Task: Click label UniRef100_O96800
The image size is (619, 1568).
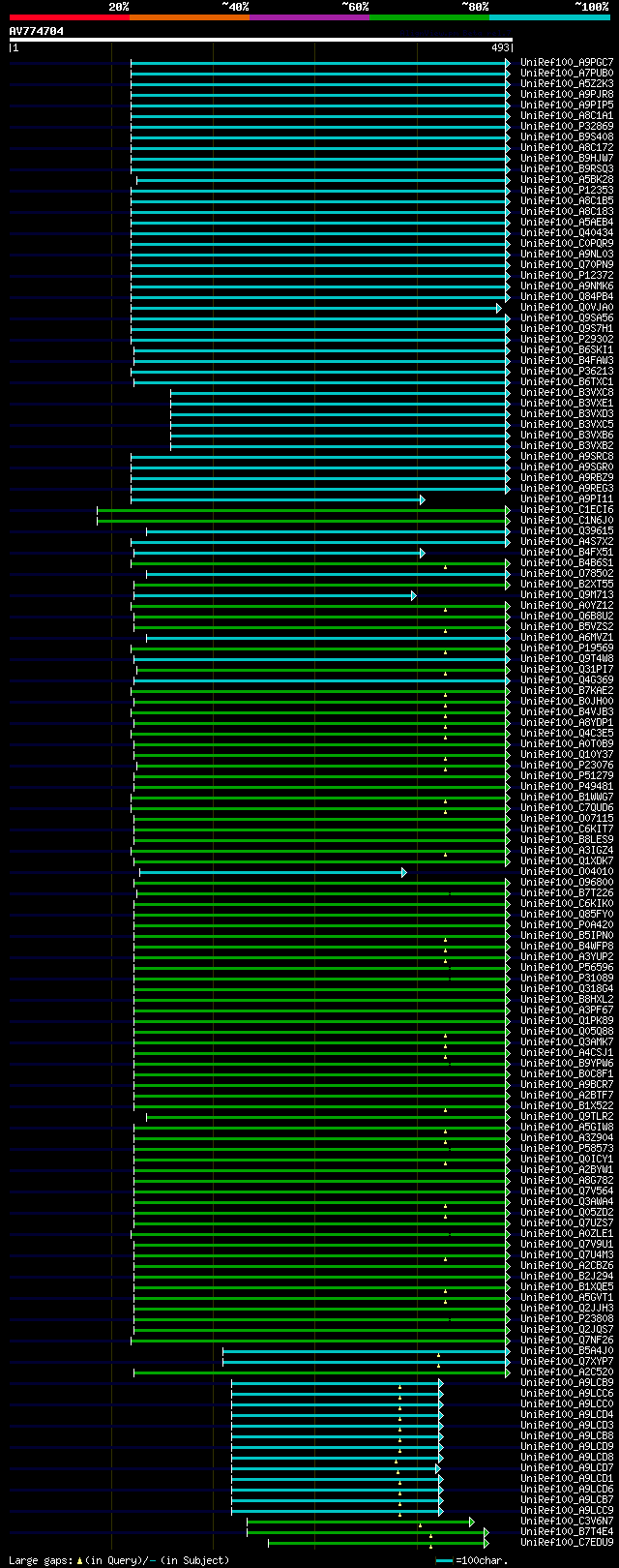Action: [x=567, y=882]
